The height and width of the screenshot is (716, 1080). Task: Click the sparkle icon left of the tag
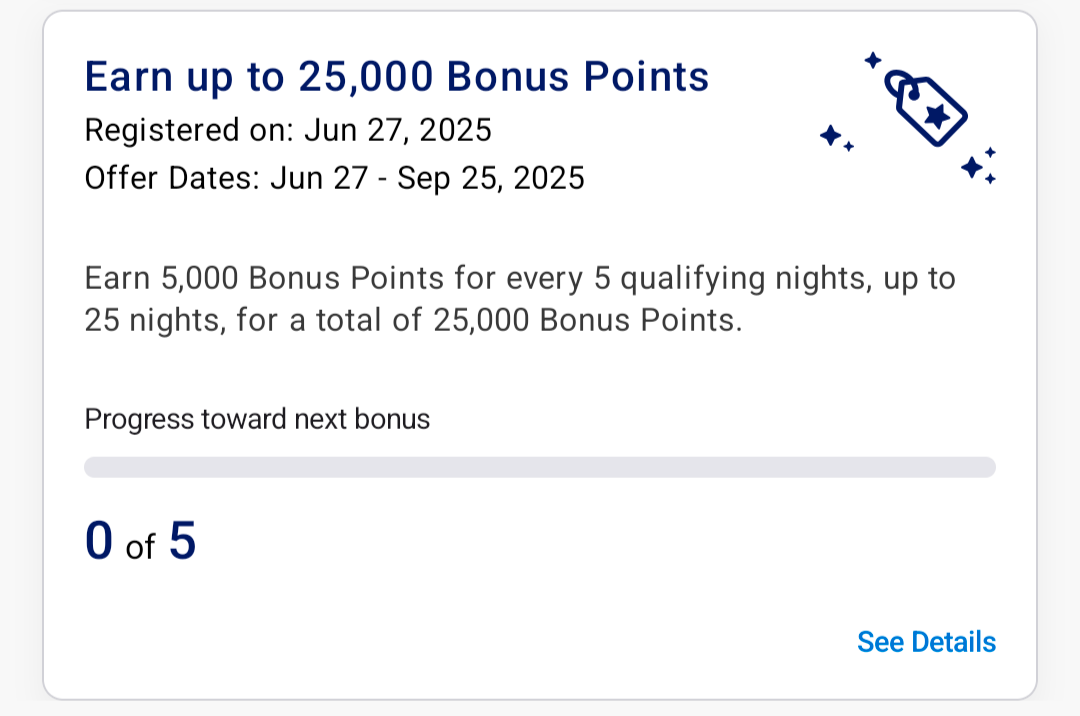828,133
